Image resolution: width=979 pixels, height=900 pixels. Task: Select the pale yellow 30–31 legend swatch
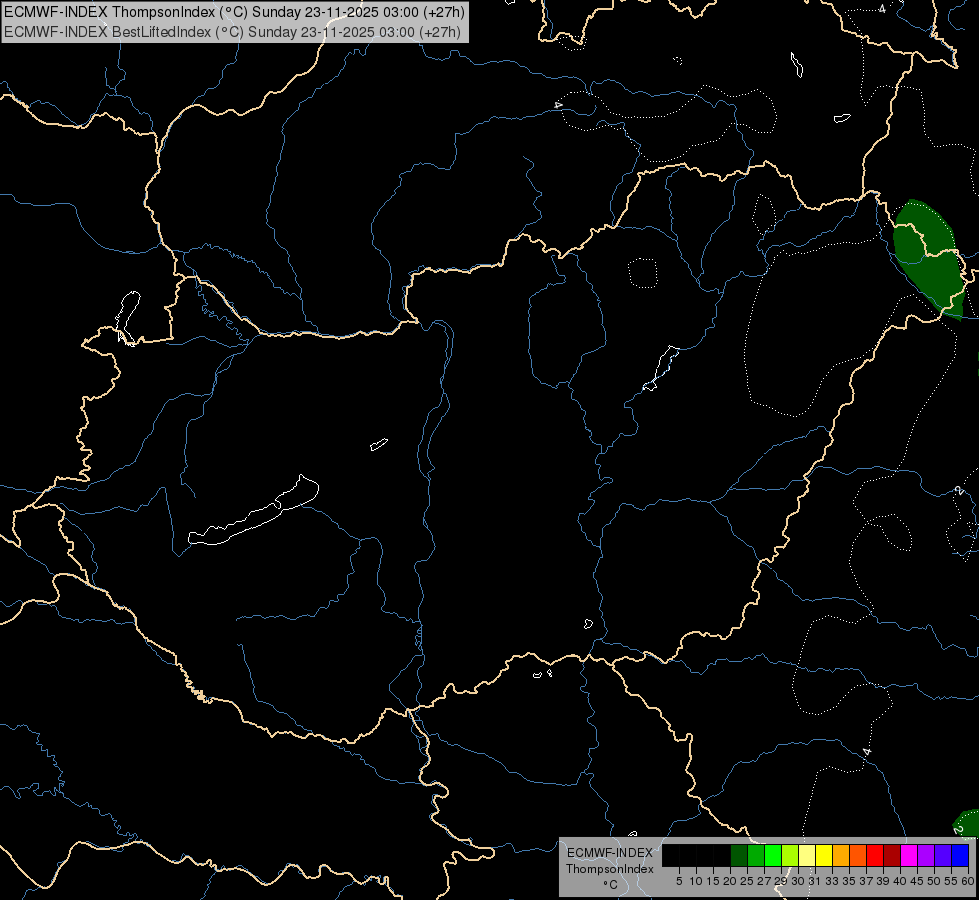[807, 856]
